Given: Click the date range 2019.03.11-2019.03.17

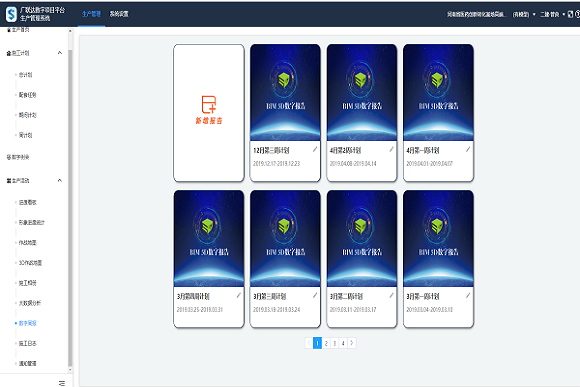Looking at the screenshot, I should [x=353, y=310].
